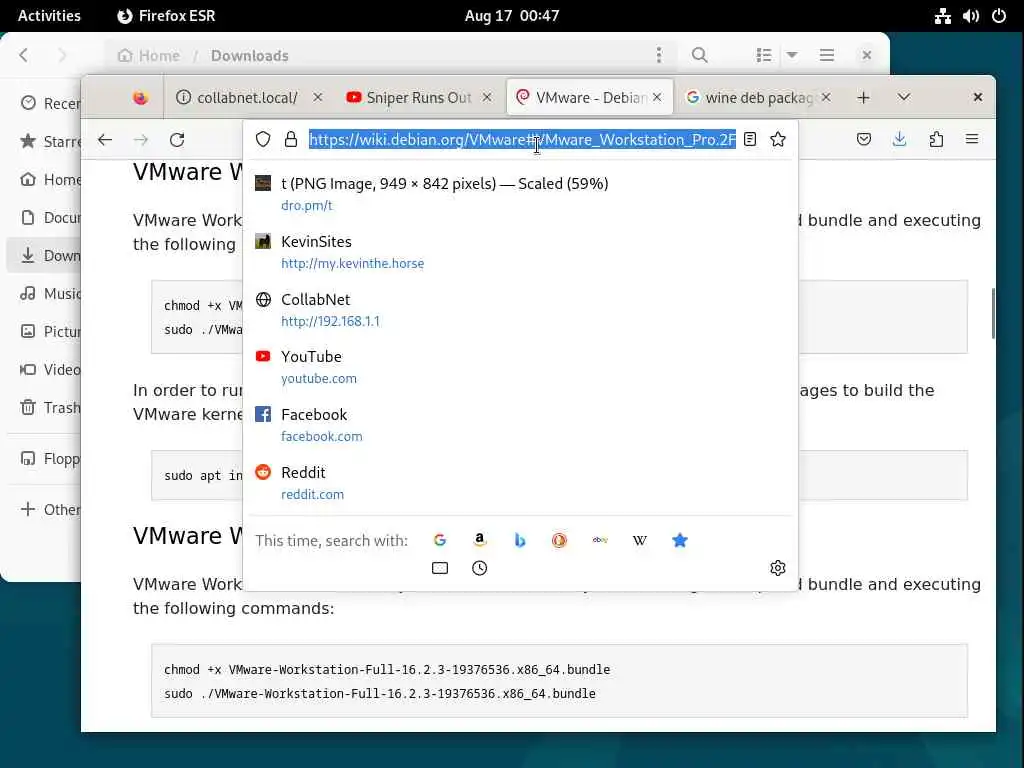The width and height of the screenshot is (1024, 768).
Task: Open the KevinSites suggestion
Action: pyautogui.click(x=519, y=251)
